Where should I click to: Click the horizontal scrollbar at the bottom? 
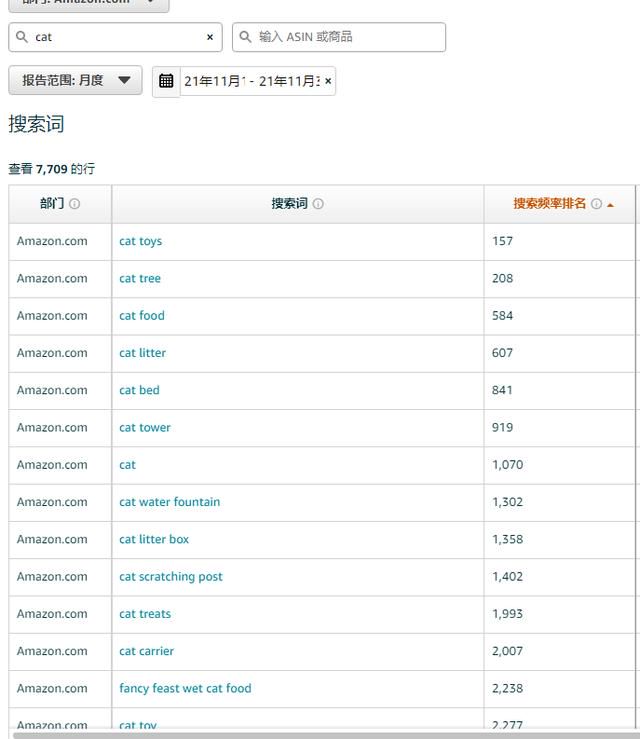[x=325, y=735]
